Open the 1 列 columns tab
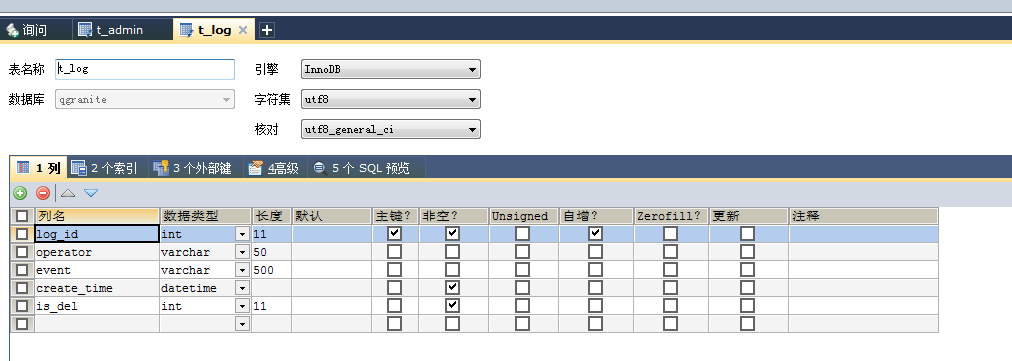This screenshot has width=1012, height=361. (x=38, y=168)
